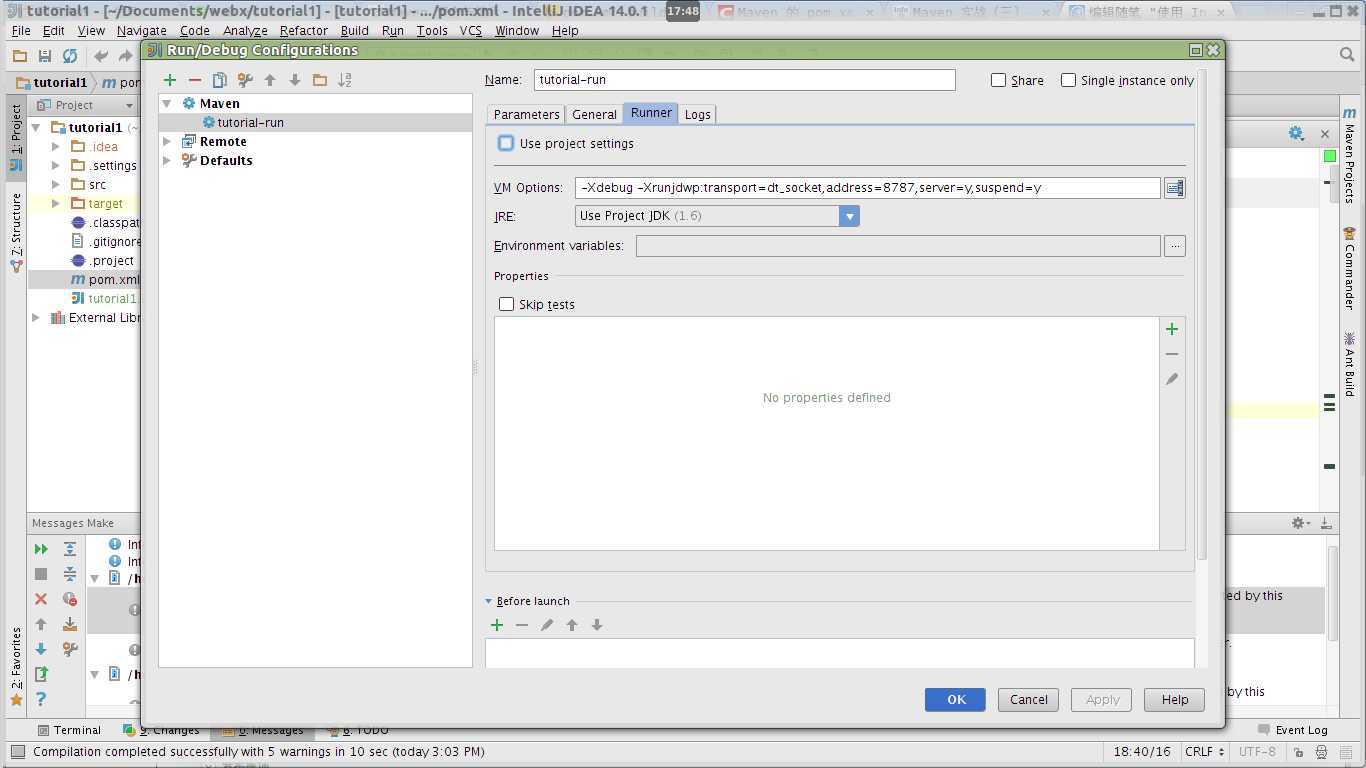Toggle Single instance only checkbox
Viewport: 1366px width, 768px height.
[x=1068, y=80]
